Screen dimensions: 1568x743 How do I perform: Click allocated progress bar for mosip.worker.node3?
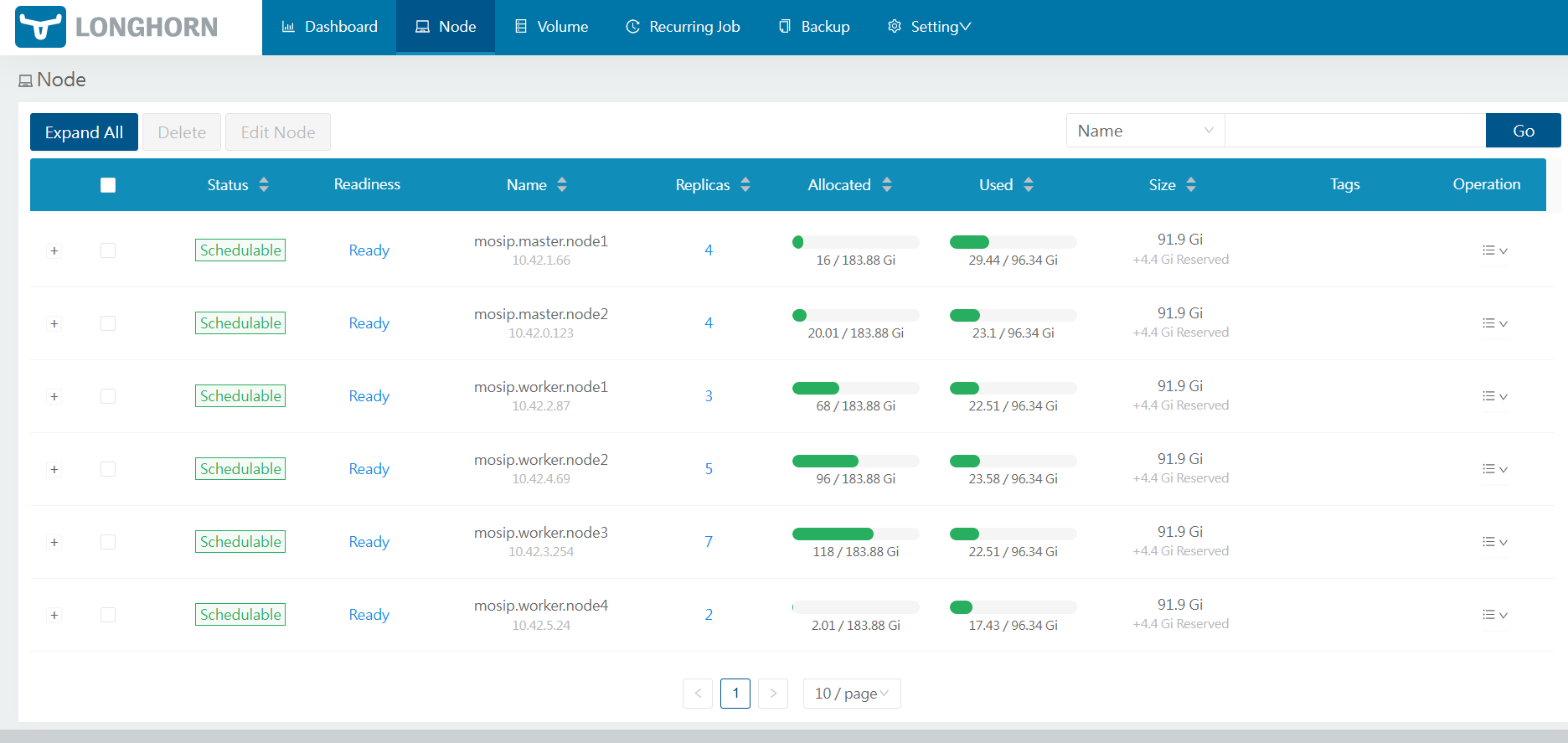(x=856, y=534)
